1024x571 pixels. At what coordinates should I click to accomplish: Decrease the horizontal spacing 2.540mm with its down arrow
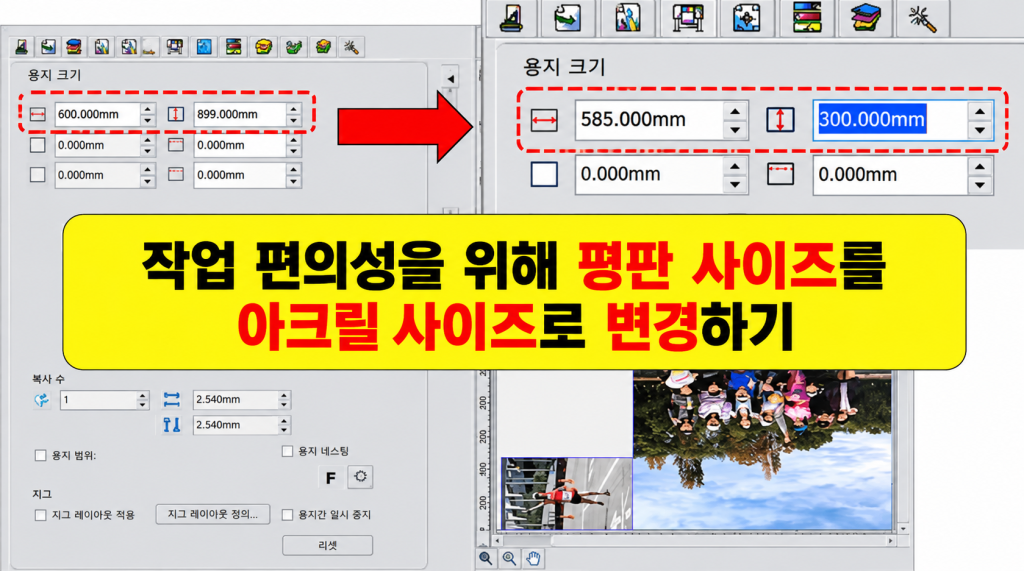pyautogui.click(x=284, y=404)
